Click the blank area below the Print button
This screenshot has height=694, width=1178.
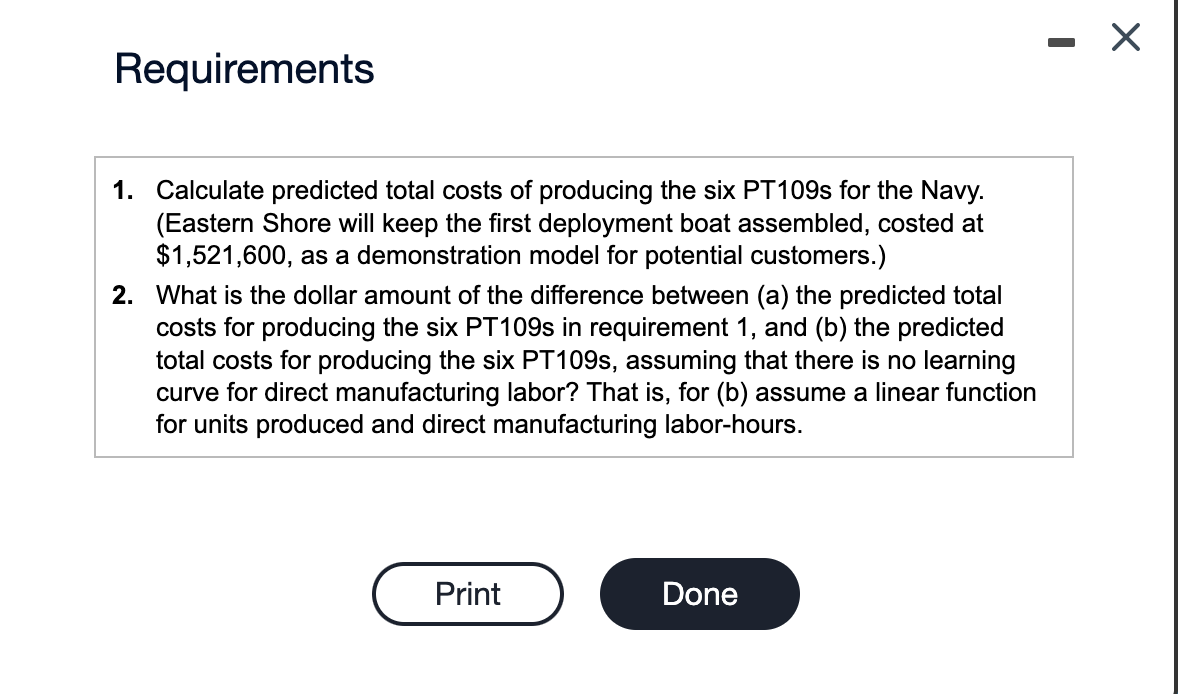coord(467,660)
